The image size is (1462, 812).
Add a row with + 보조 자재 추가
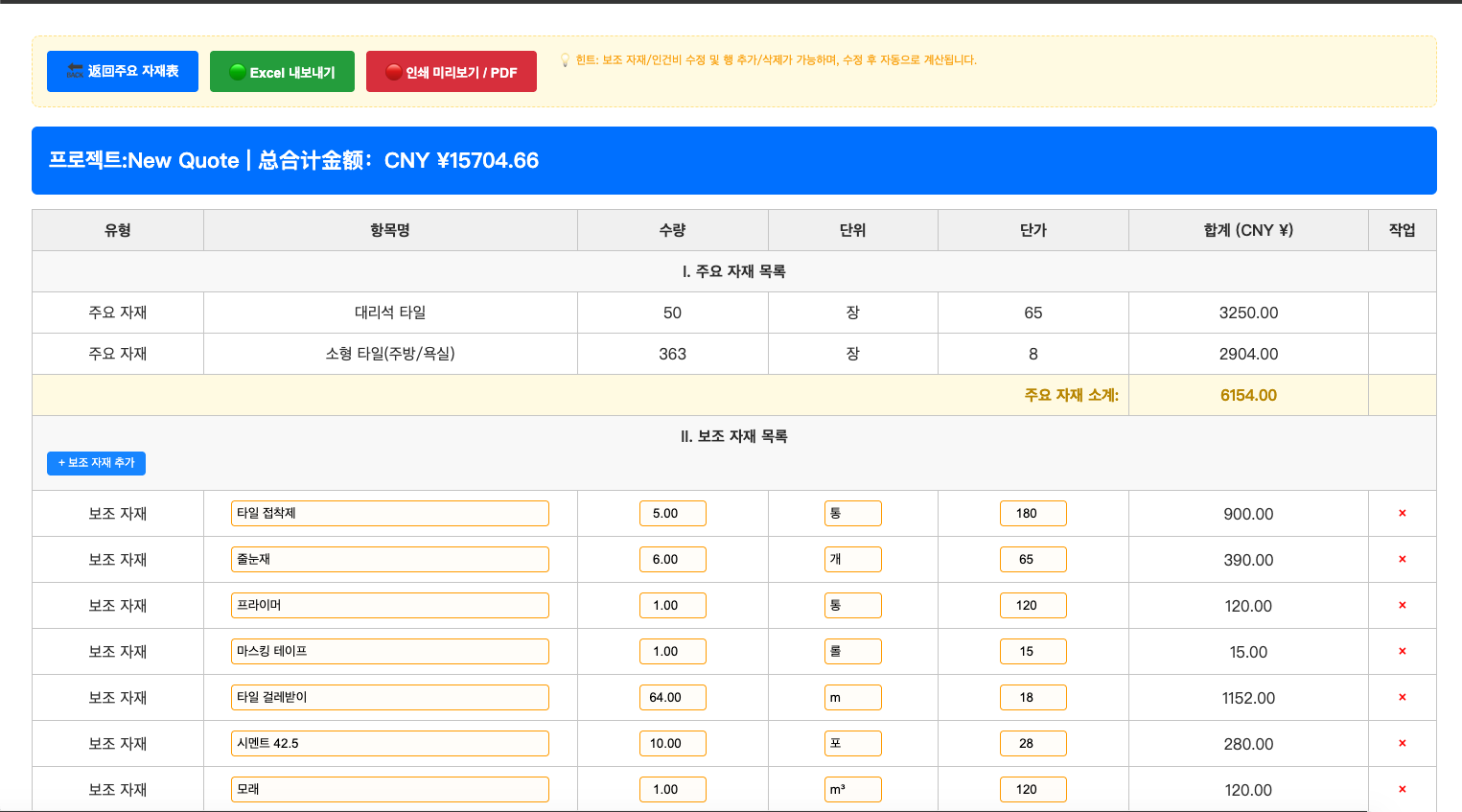(96, 463)
